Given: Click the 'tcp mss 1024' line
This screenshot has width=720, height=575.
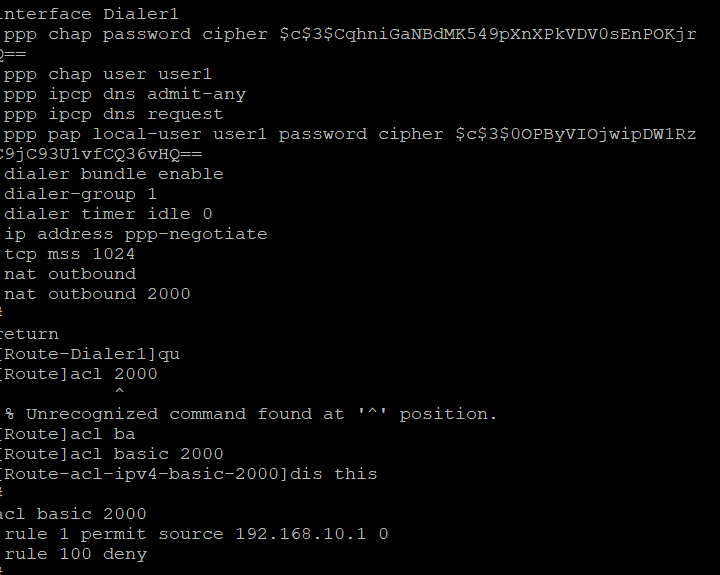Looking at the screenshot, I should click(70, 254).
